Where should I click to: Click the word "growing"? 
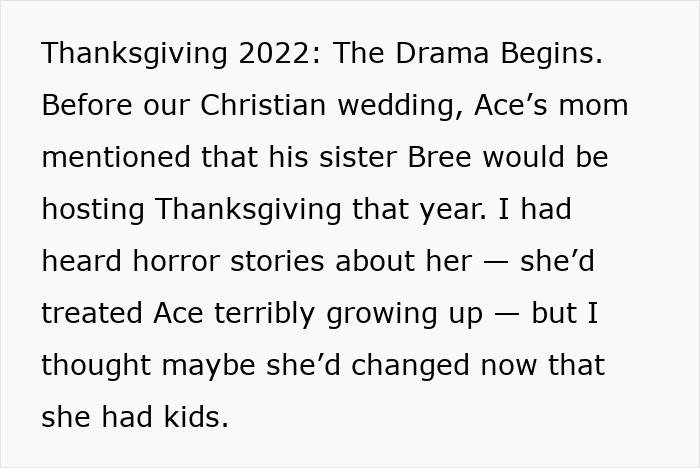(356, 313)
